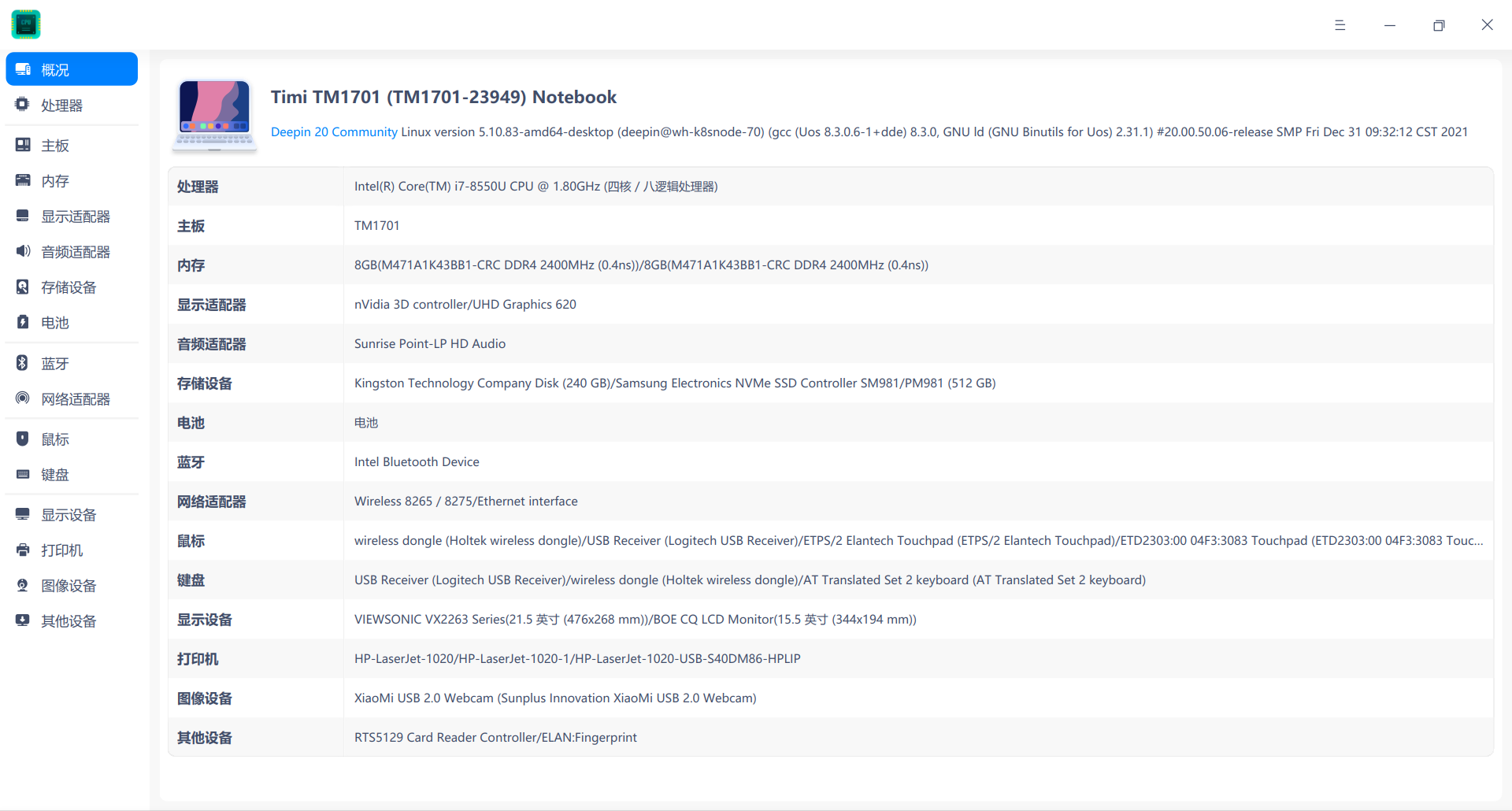
Task: Open the monitor (显示设备) sidebar icon
Action: (x=23, y=514)
